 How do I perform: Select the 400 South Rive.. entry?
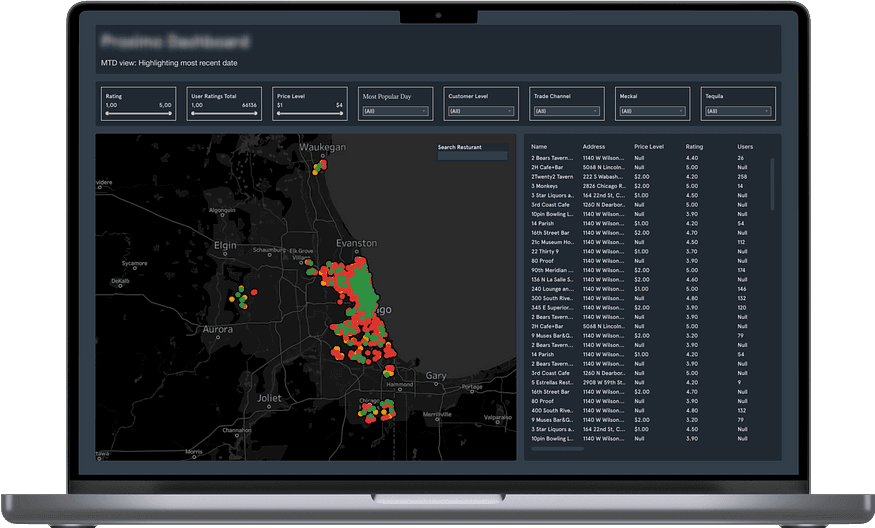coord(552,411)
